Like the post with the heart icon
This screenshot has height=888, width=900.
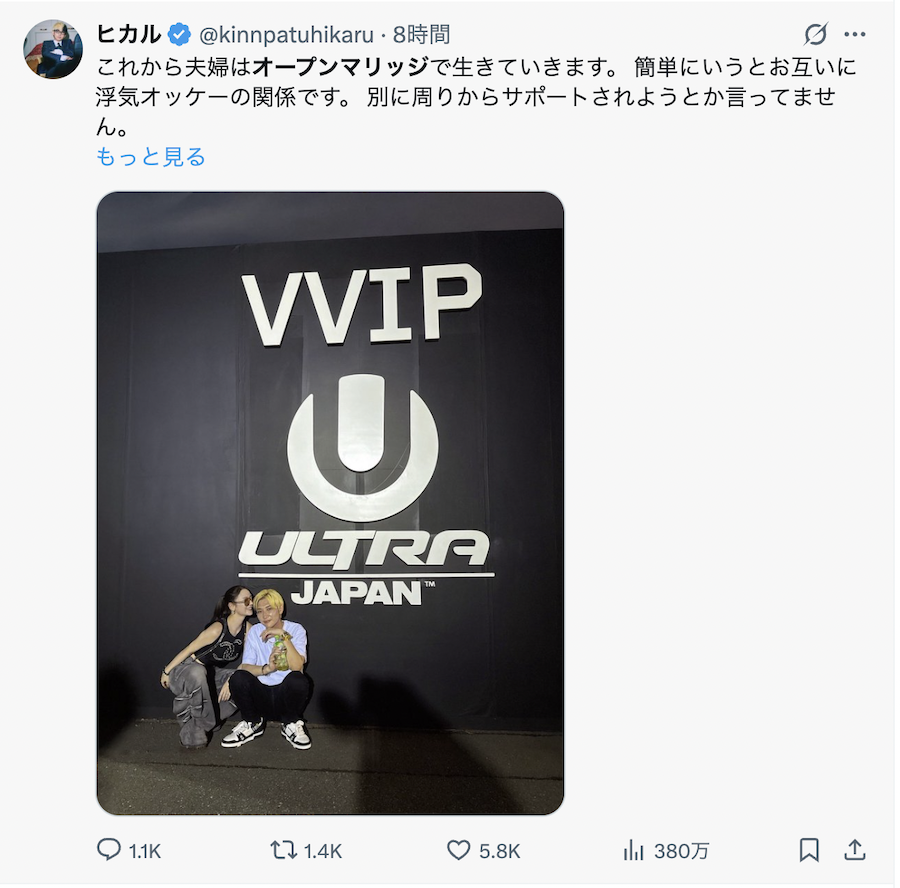458,850
